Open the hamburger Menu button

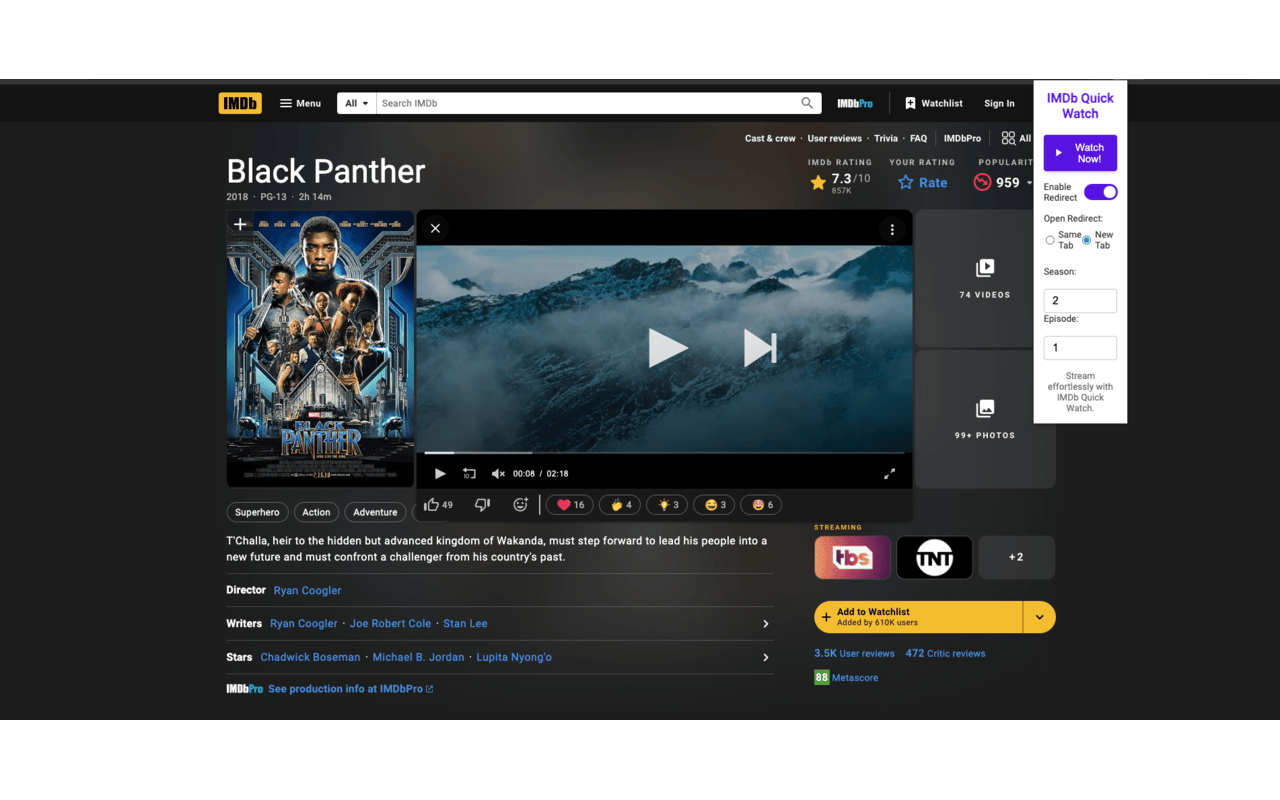click(300, 103)
